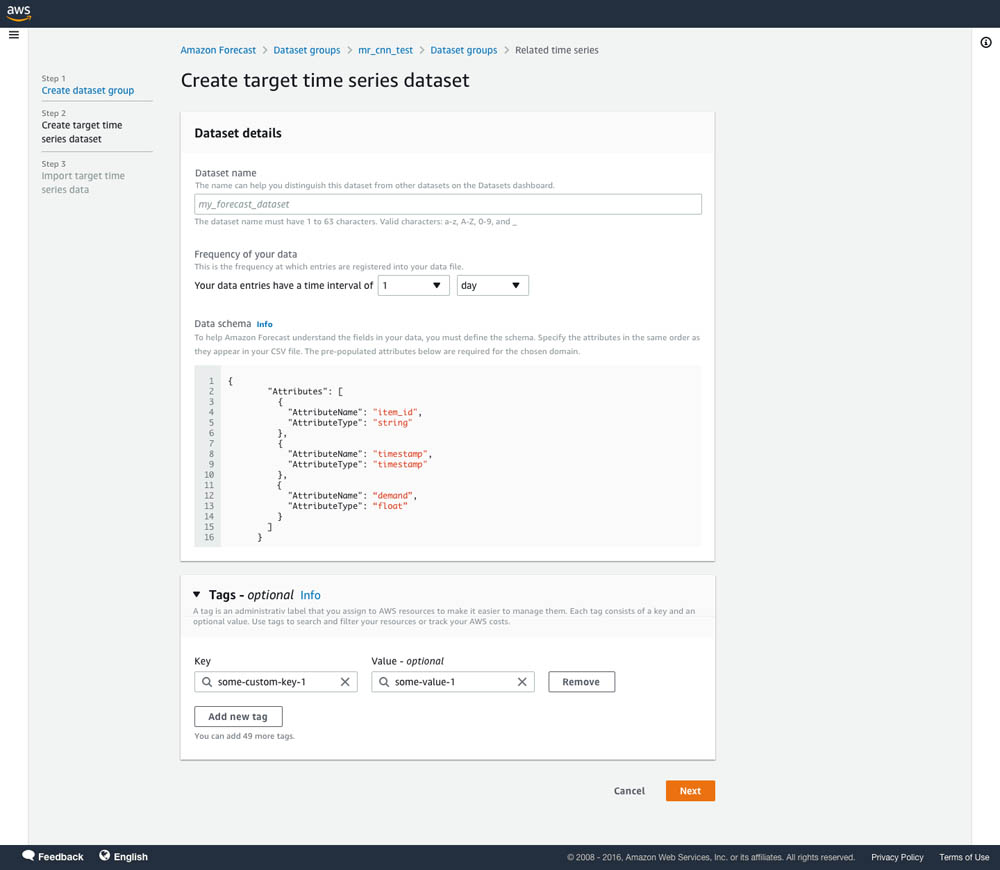Remove the some-custom-key-1 tag

pyautogui.click(x=582, y=682)
